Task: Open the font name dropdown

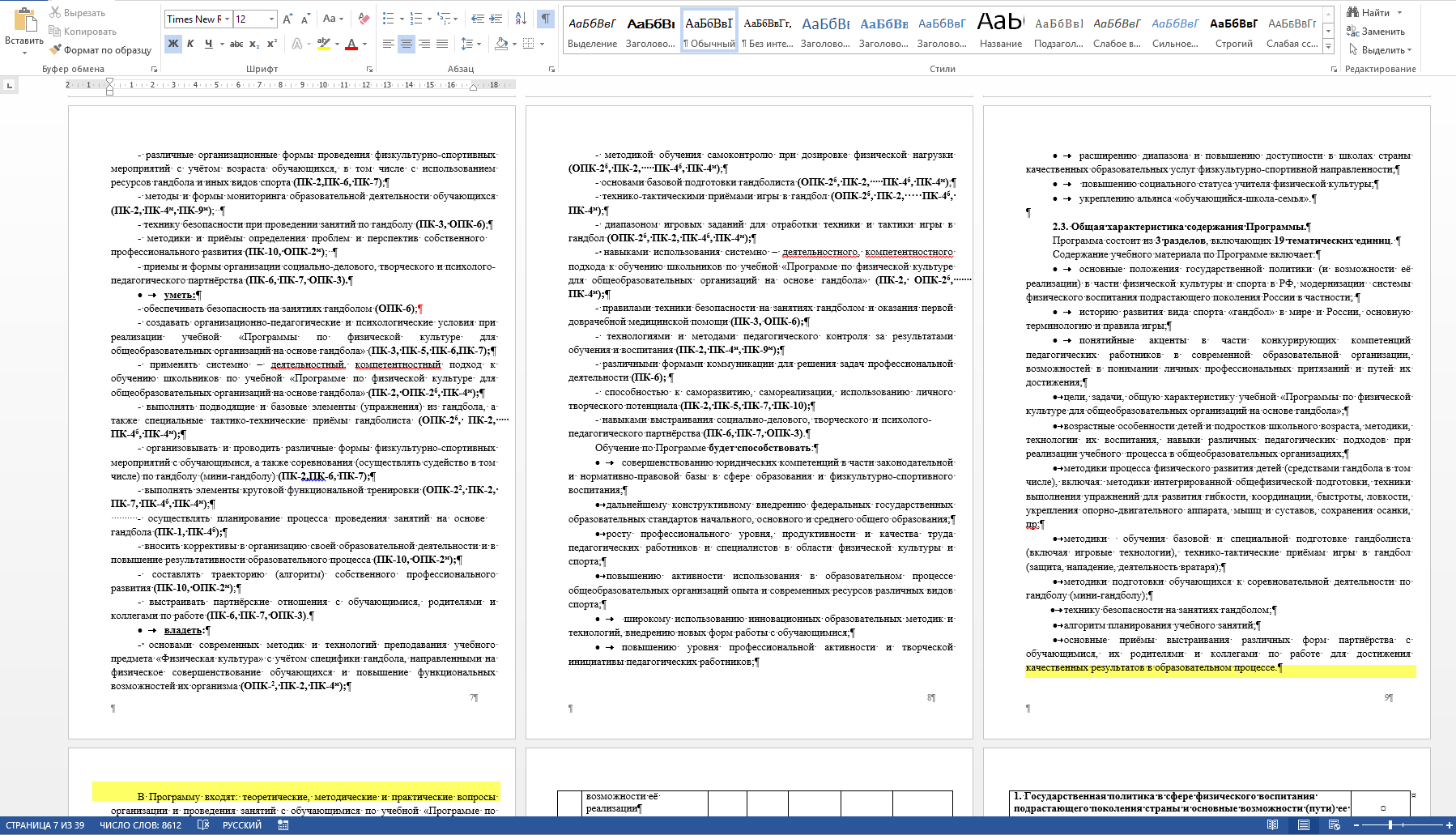Action: (x=228, y=19)
